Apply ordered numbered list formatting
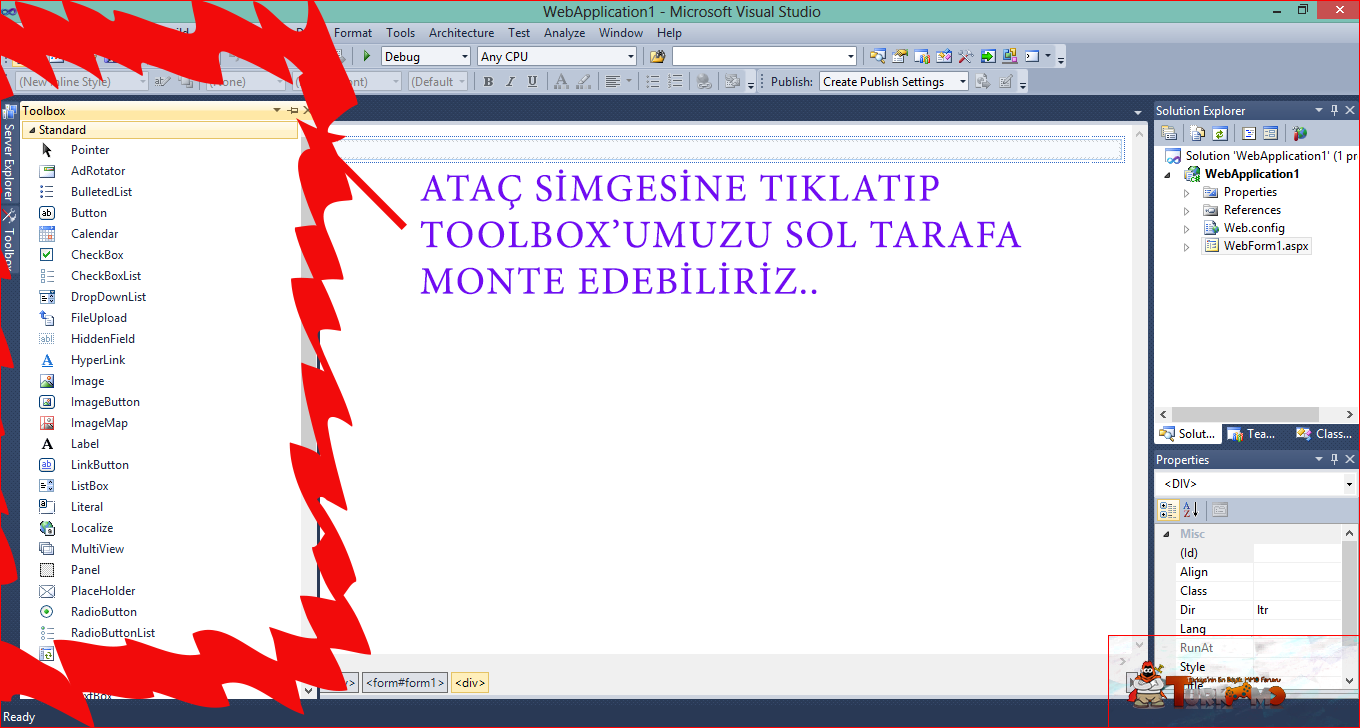The width and height of the screenshot is (1360, 728). tap(674, 82)
